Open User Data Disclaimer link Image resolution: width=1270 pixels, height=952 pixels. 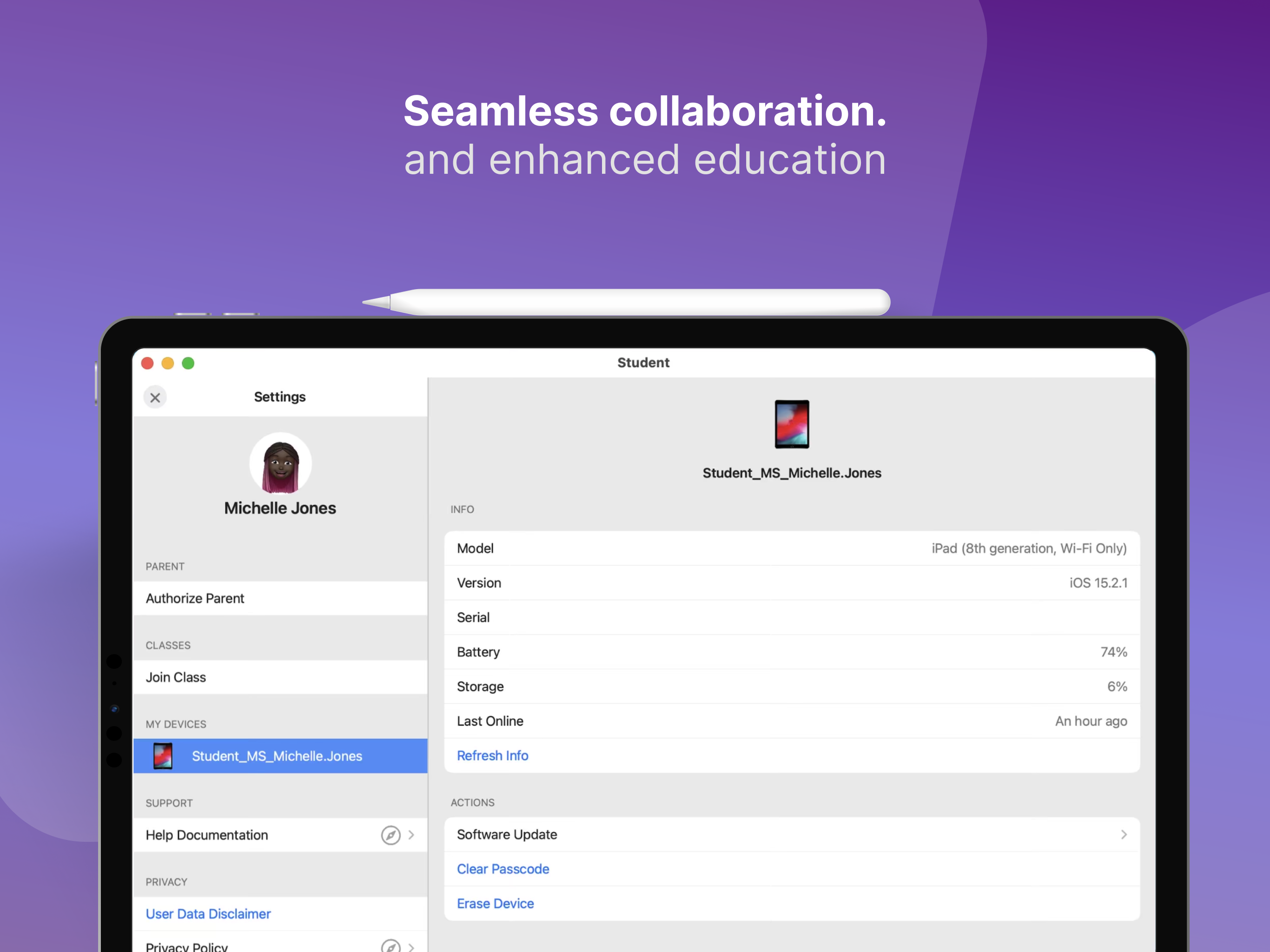click(x=208, y=913)
